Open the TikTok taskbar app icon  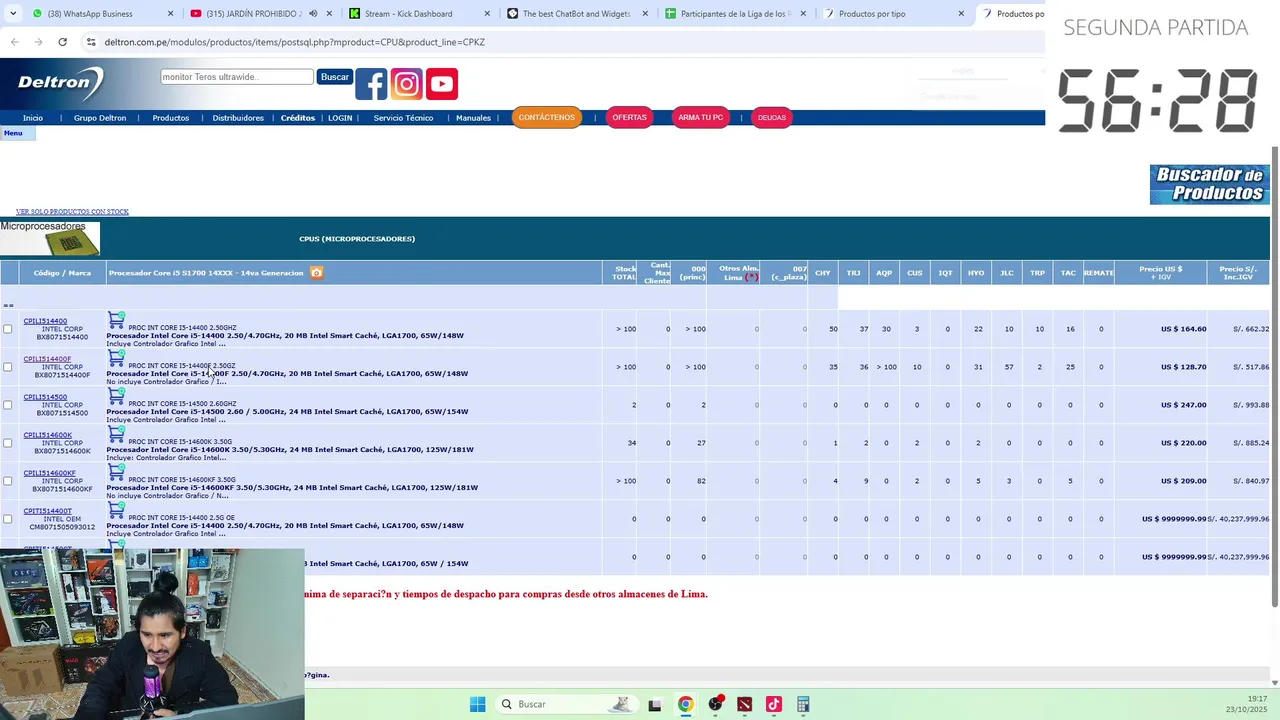[x=773, y=704]
